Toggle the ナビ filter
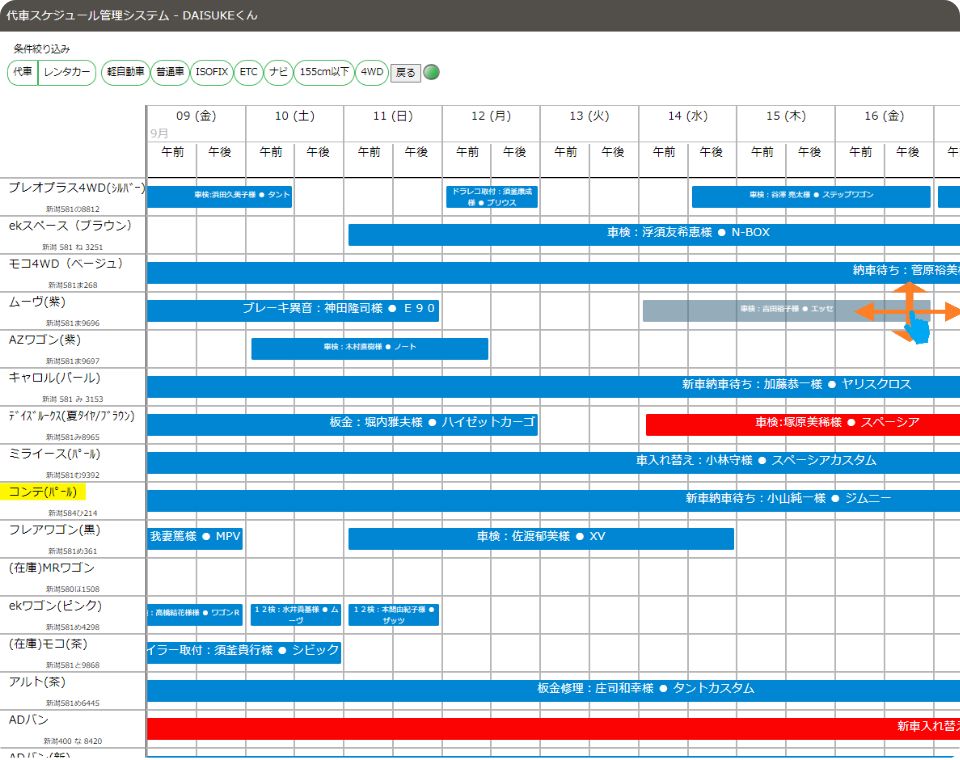 279,72
